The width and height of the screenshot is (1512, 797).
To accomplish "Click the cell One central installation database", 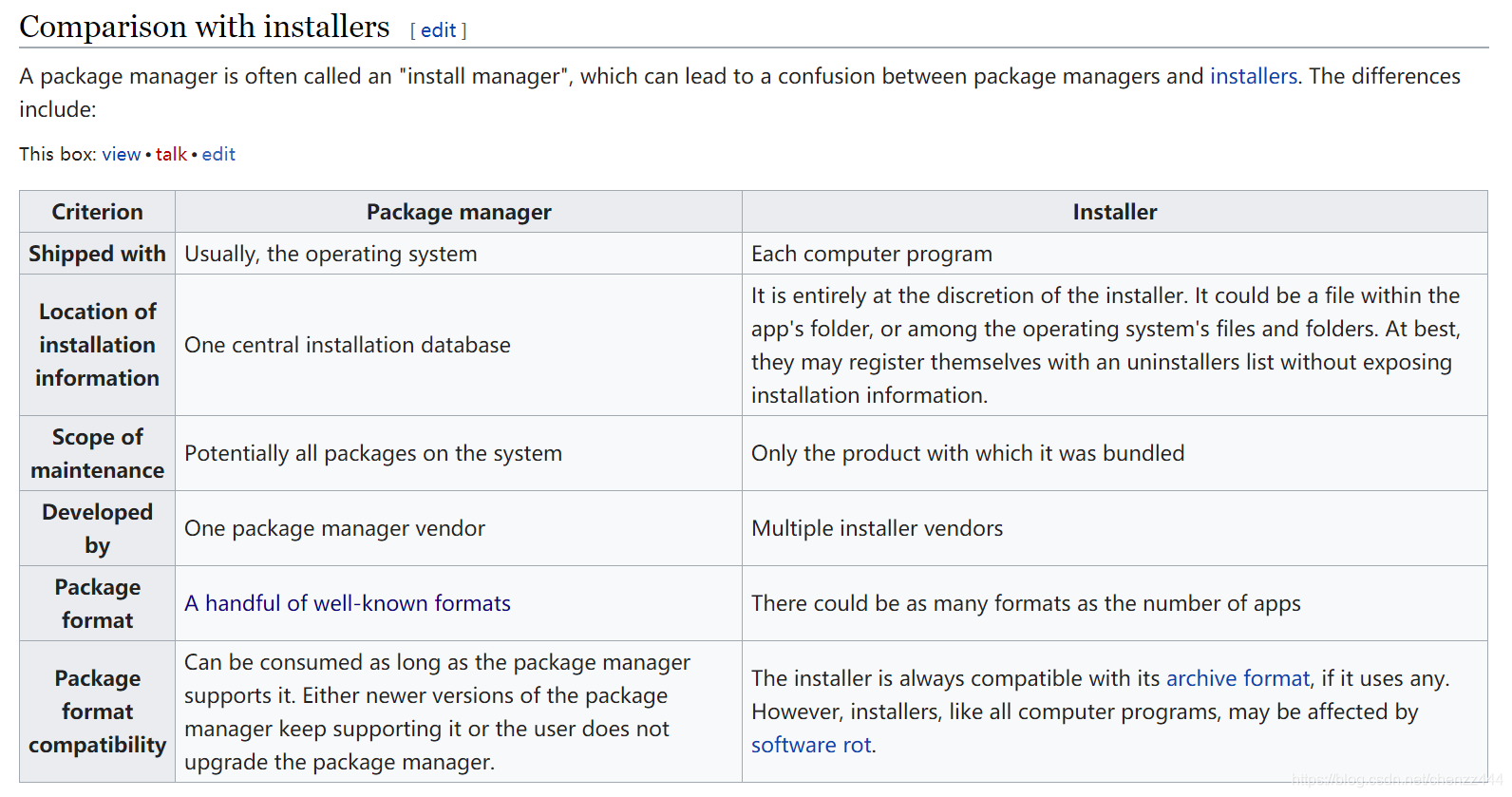I will click(459, 345).
